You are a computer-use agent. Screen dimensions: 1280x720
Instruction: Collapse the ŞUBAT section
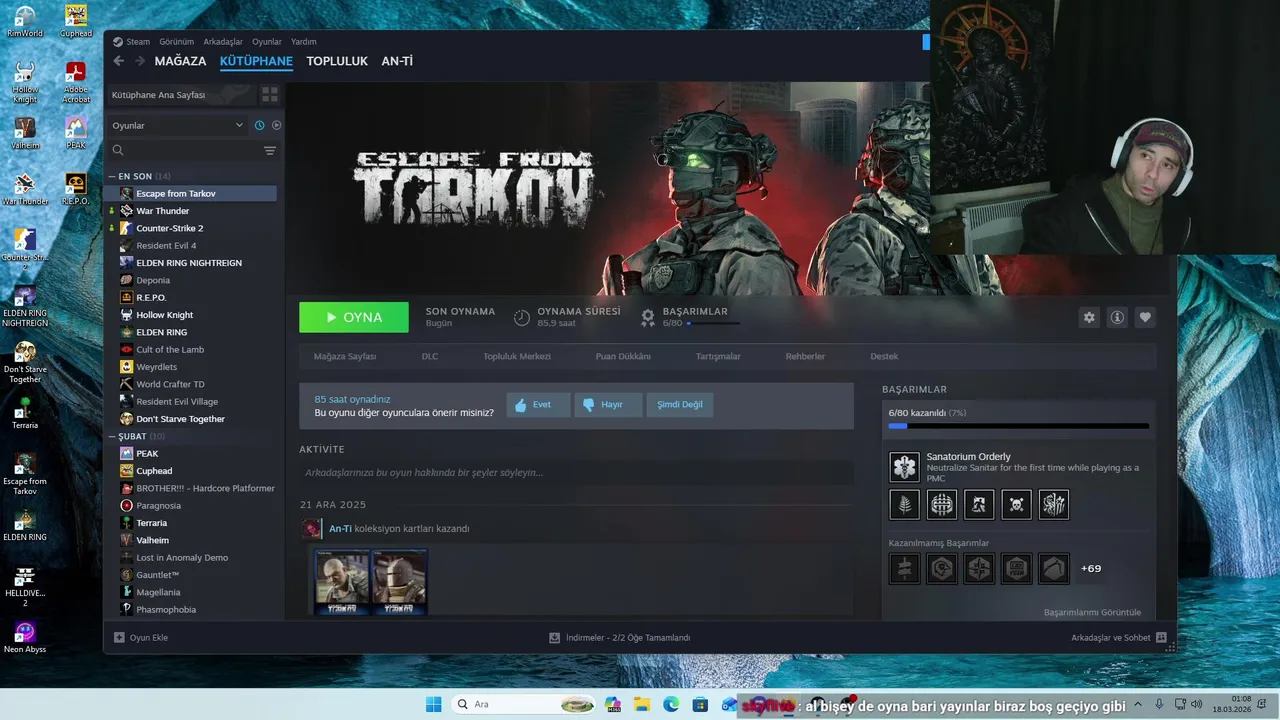click(x=111, y=436)
